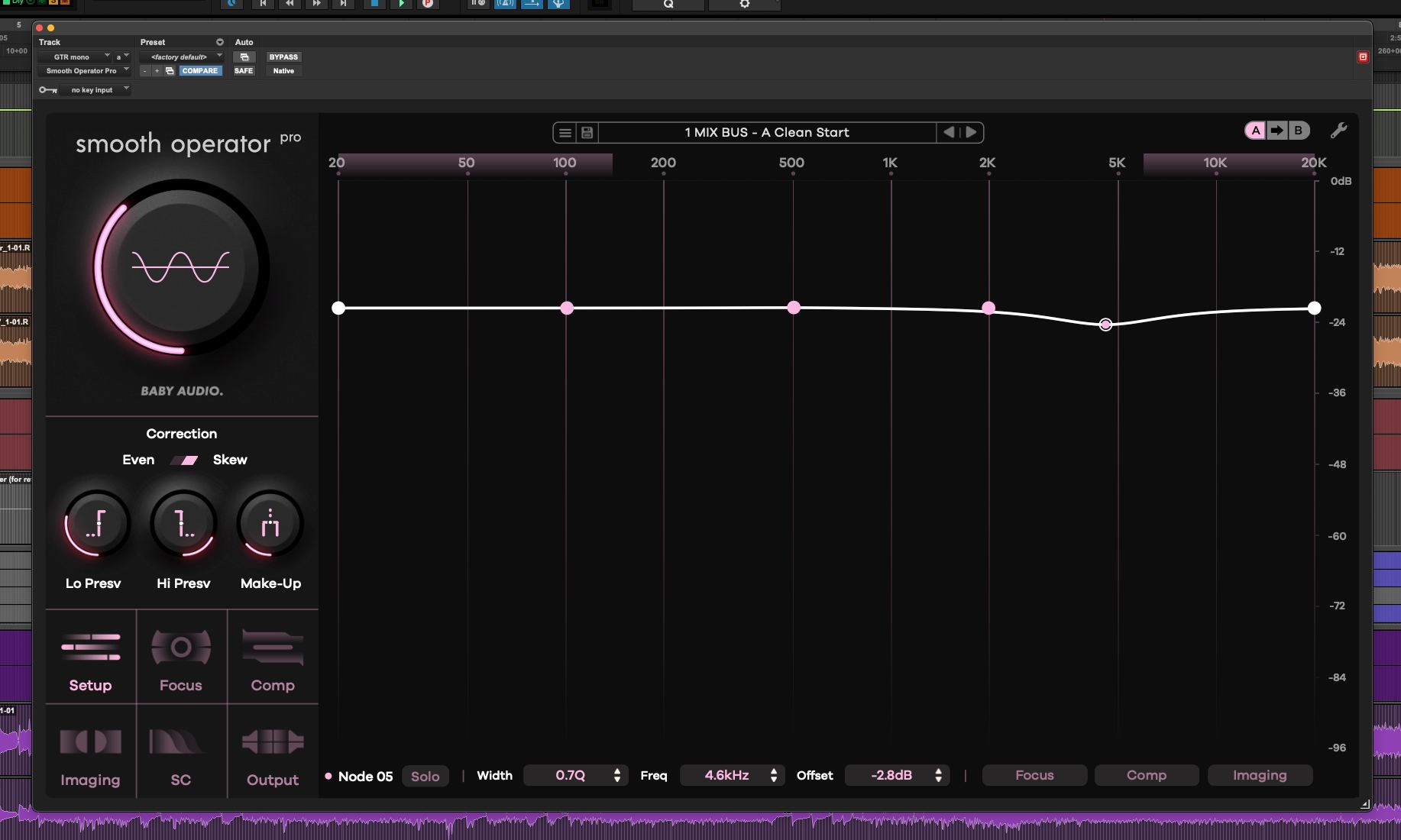Open the GTR mono track selector
Image resolution: width=1401 pixels, height=840 pixels.
[x=75, y=57]
